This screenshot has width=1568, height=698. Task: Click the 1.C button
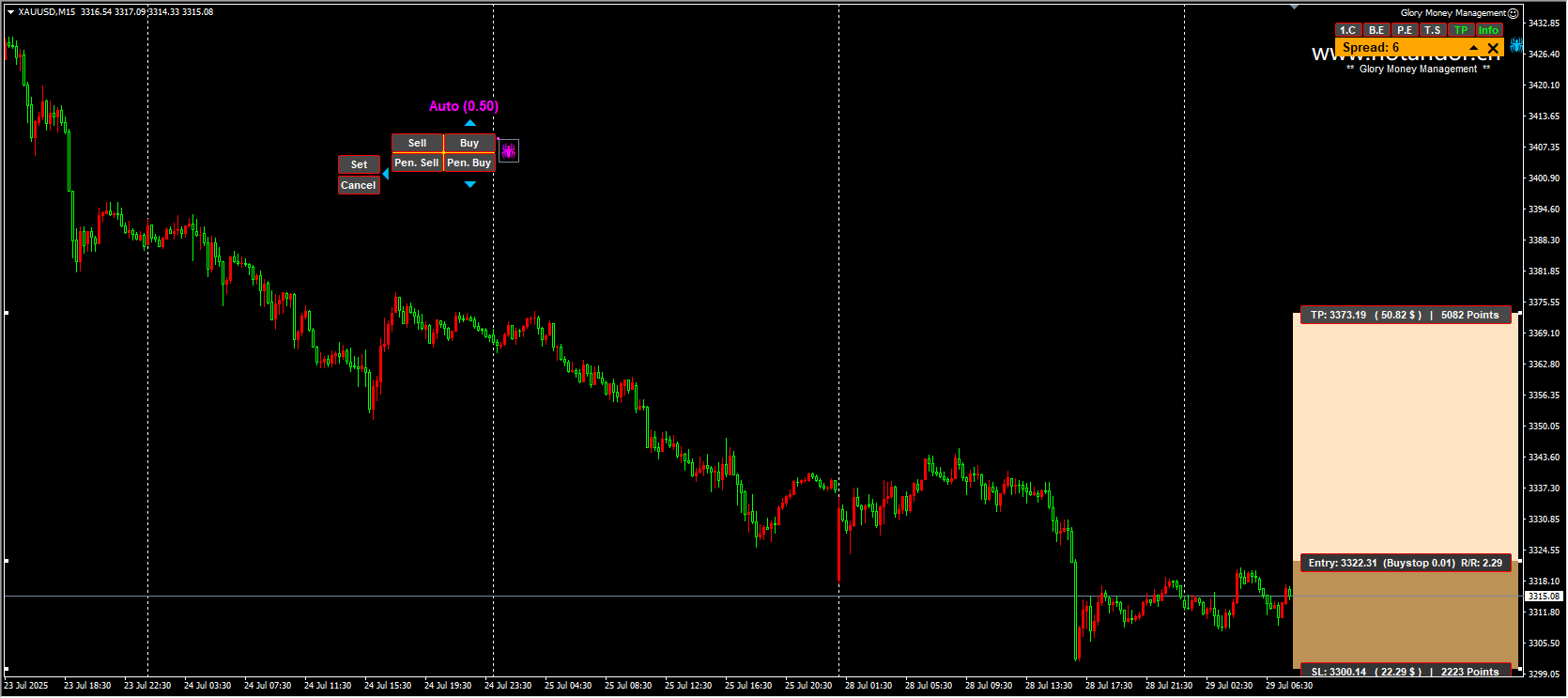pyautogui.click(x=1348, y=30)
